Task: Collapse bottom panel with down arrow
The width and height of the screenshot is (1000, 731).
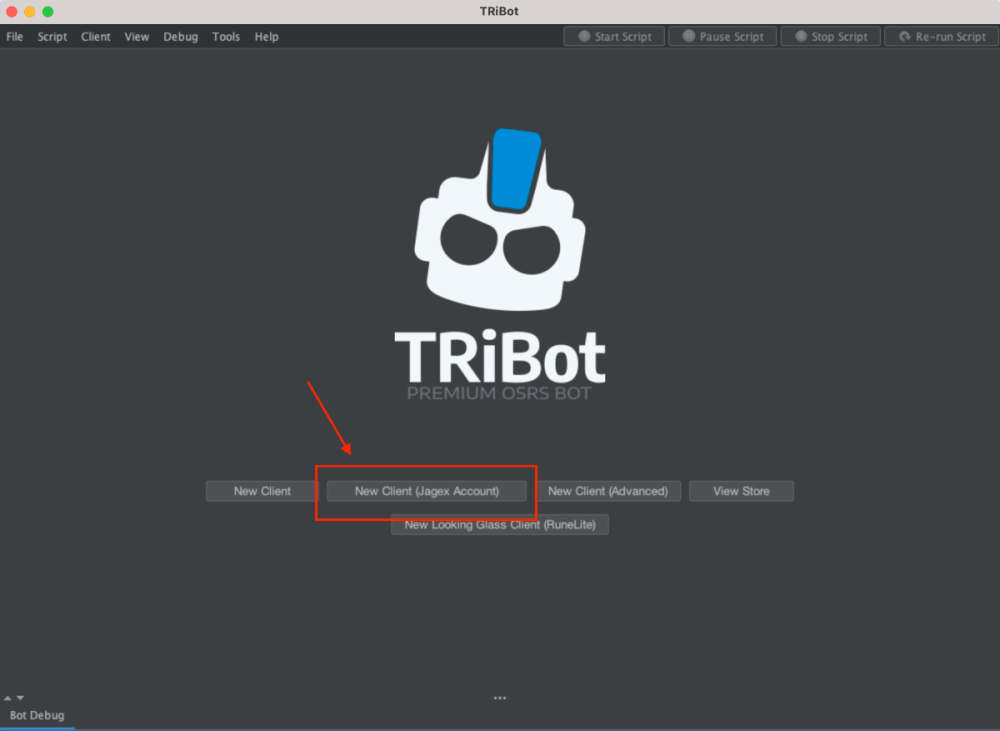Action: coord(20,698)
